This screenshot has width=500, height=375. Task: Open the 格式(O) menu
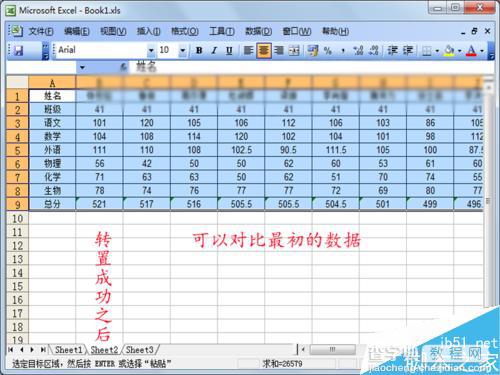point(185,31)
